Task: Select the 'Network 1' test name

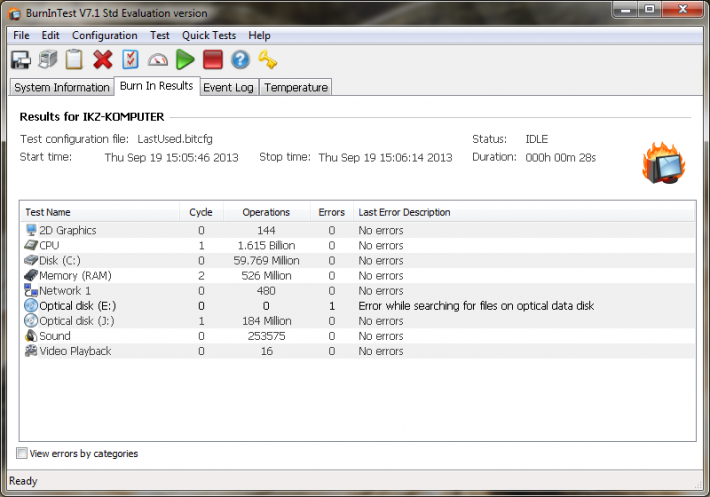Action: click(x=65, y=291)
